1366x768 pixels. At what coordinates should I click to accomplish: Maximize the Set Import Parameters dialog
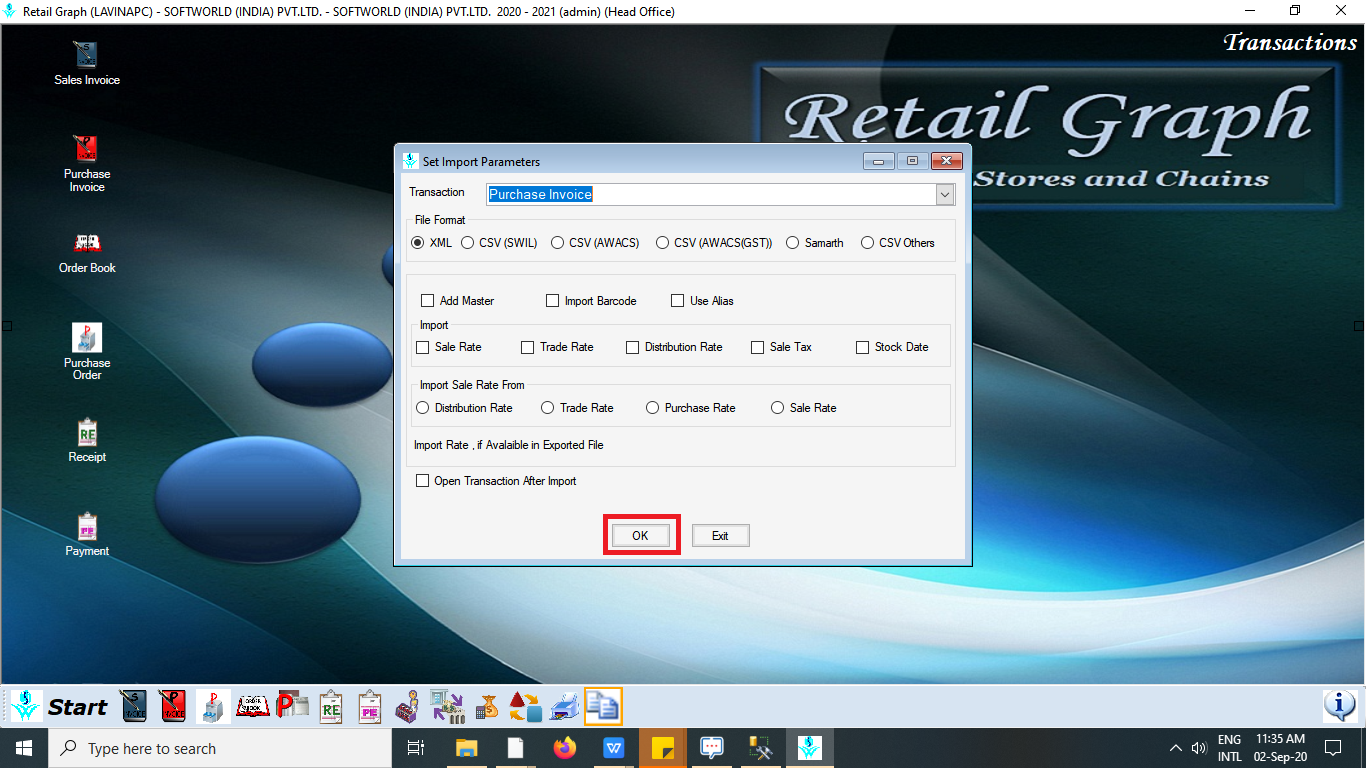(x=913, y=161)
